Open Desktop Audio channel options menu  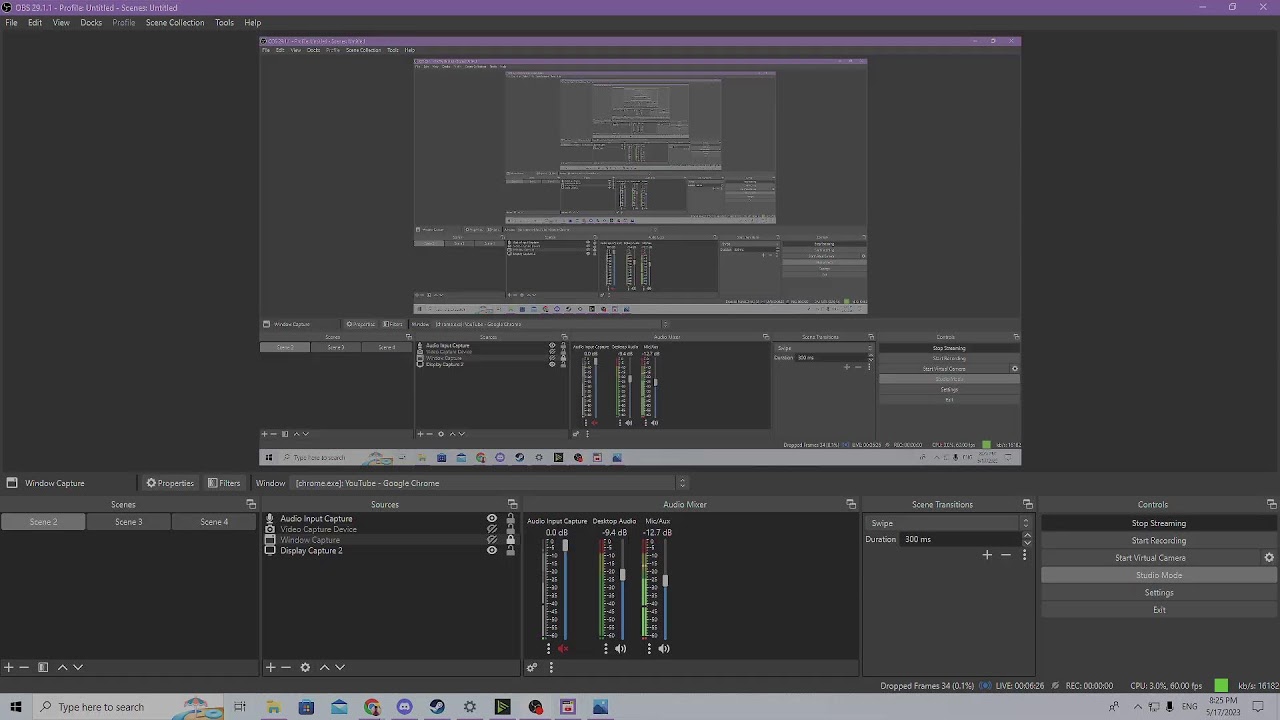605,648
